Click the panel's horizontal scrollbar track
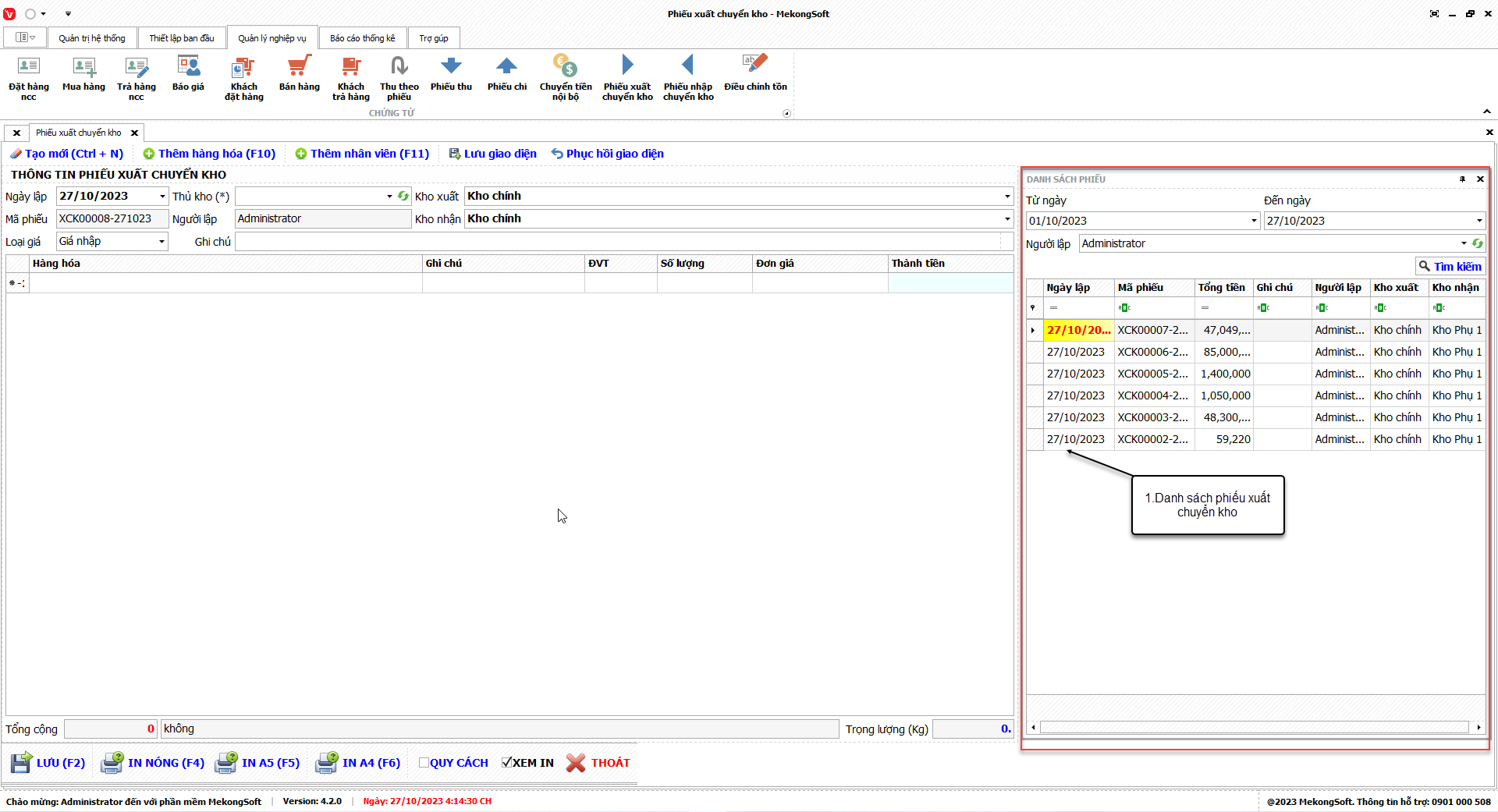The width and height of the screenshot is (1498, 812). point(1255,728)
